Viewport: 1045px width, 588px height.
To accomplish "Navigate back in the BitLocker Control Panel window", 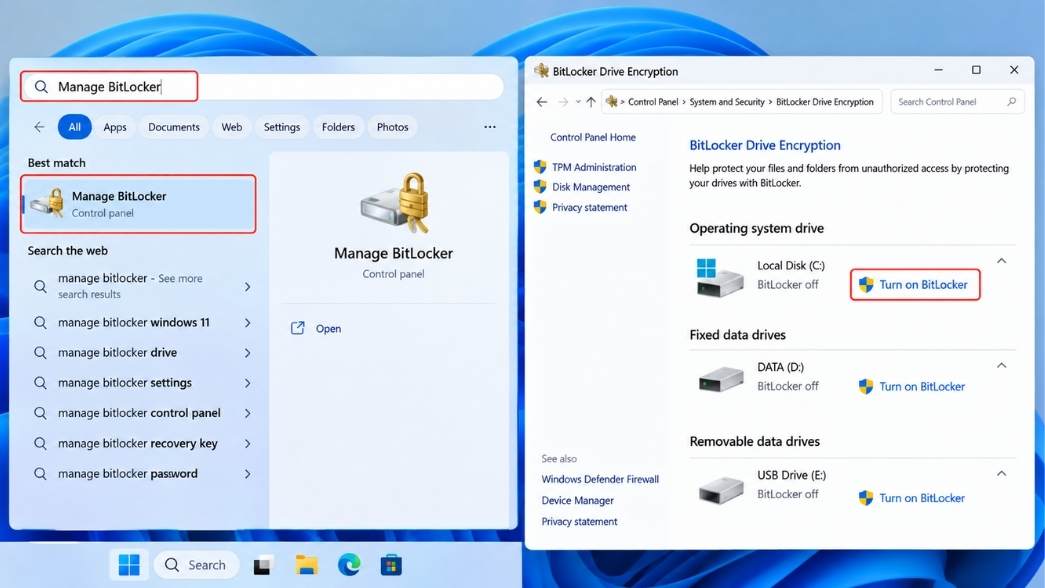I will pyautogui.click(x=542, y=102).
